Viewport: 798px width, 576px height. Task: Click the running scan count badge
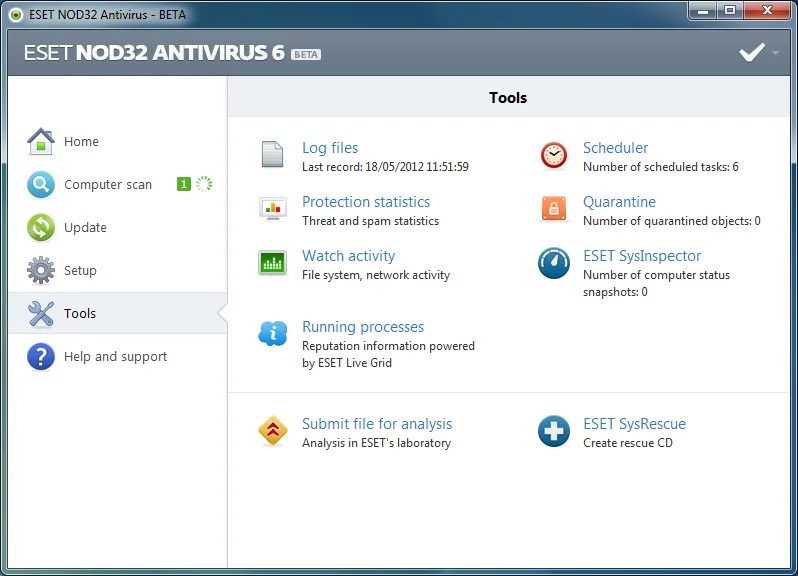tap(184, 184)
